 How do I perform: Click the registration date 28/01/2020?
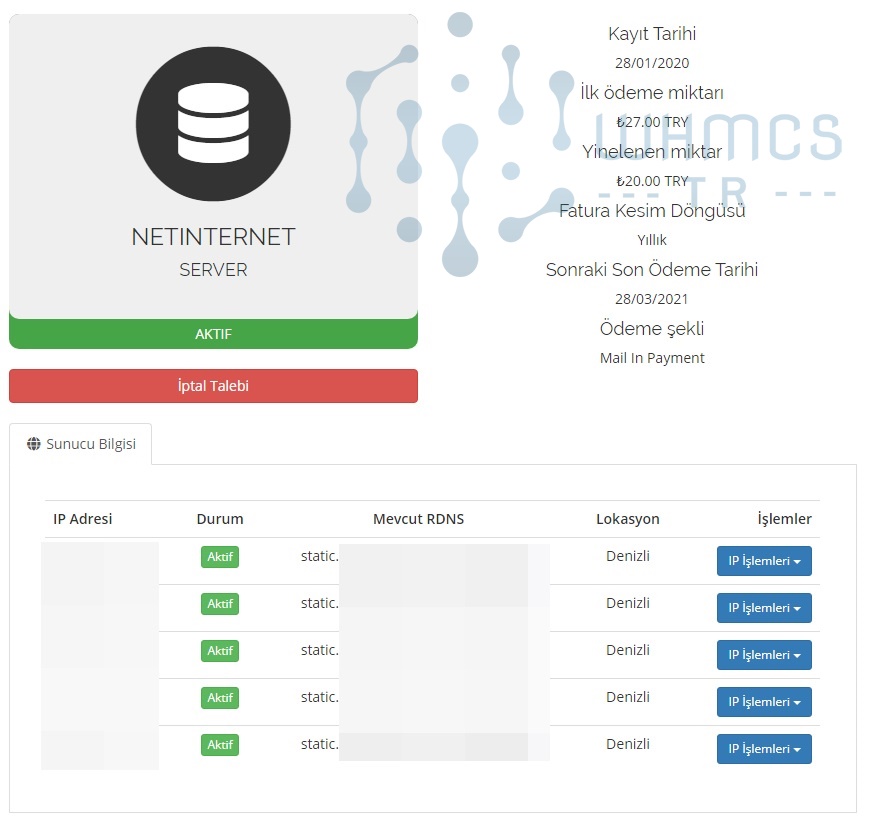[652, 63]
